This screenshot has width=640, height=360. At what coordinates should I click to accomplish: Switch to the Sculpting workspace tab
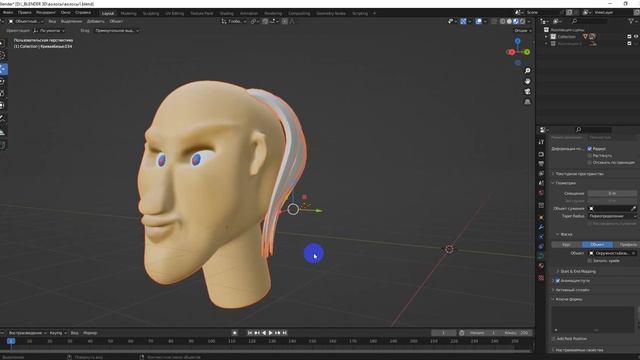(151, 13)
